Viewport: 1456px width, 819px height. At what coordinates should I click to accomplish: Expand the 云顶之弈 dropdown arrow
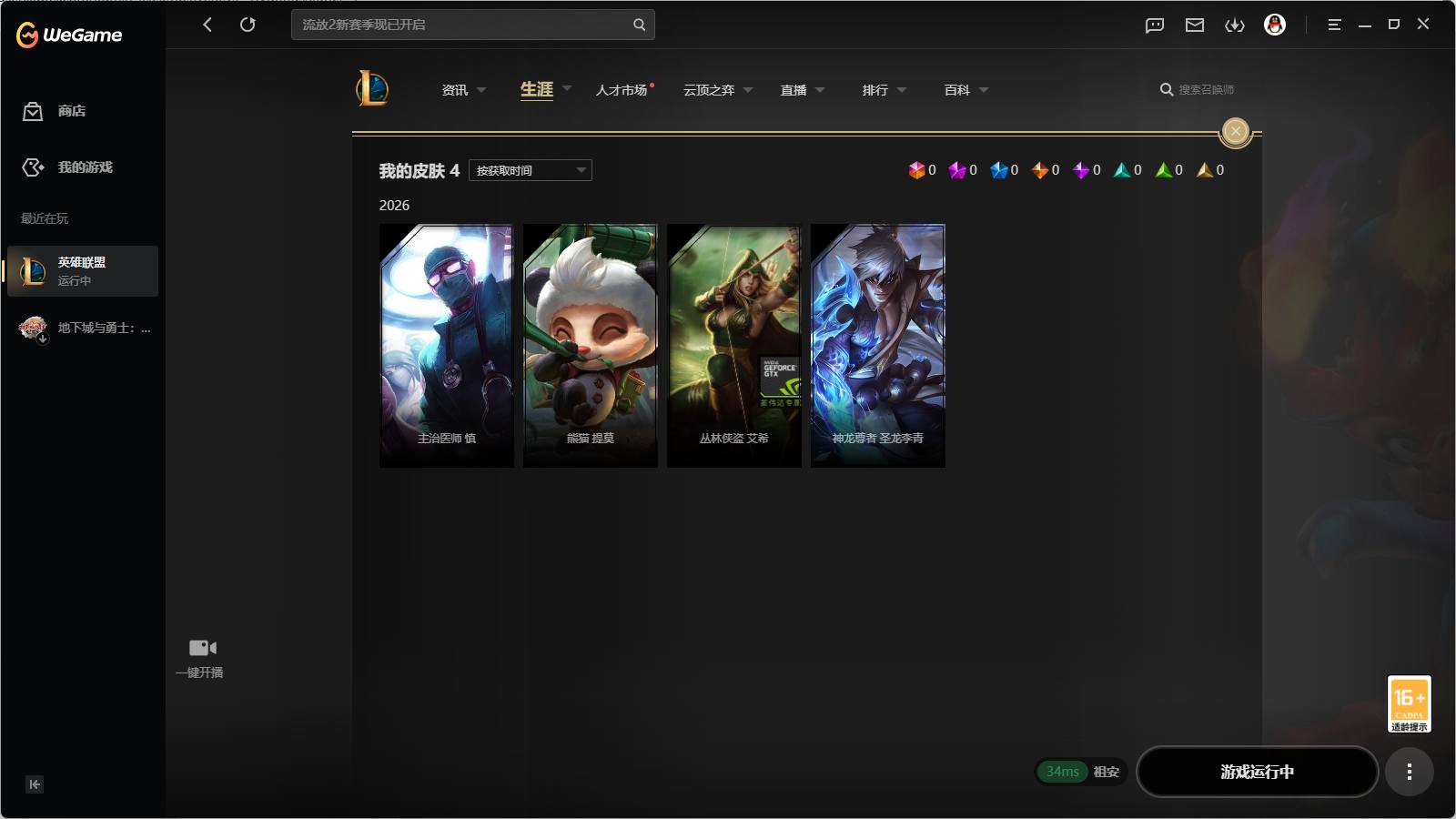coord(748,90)
